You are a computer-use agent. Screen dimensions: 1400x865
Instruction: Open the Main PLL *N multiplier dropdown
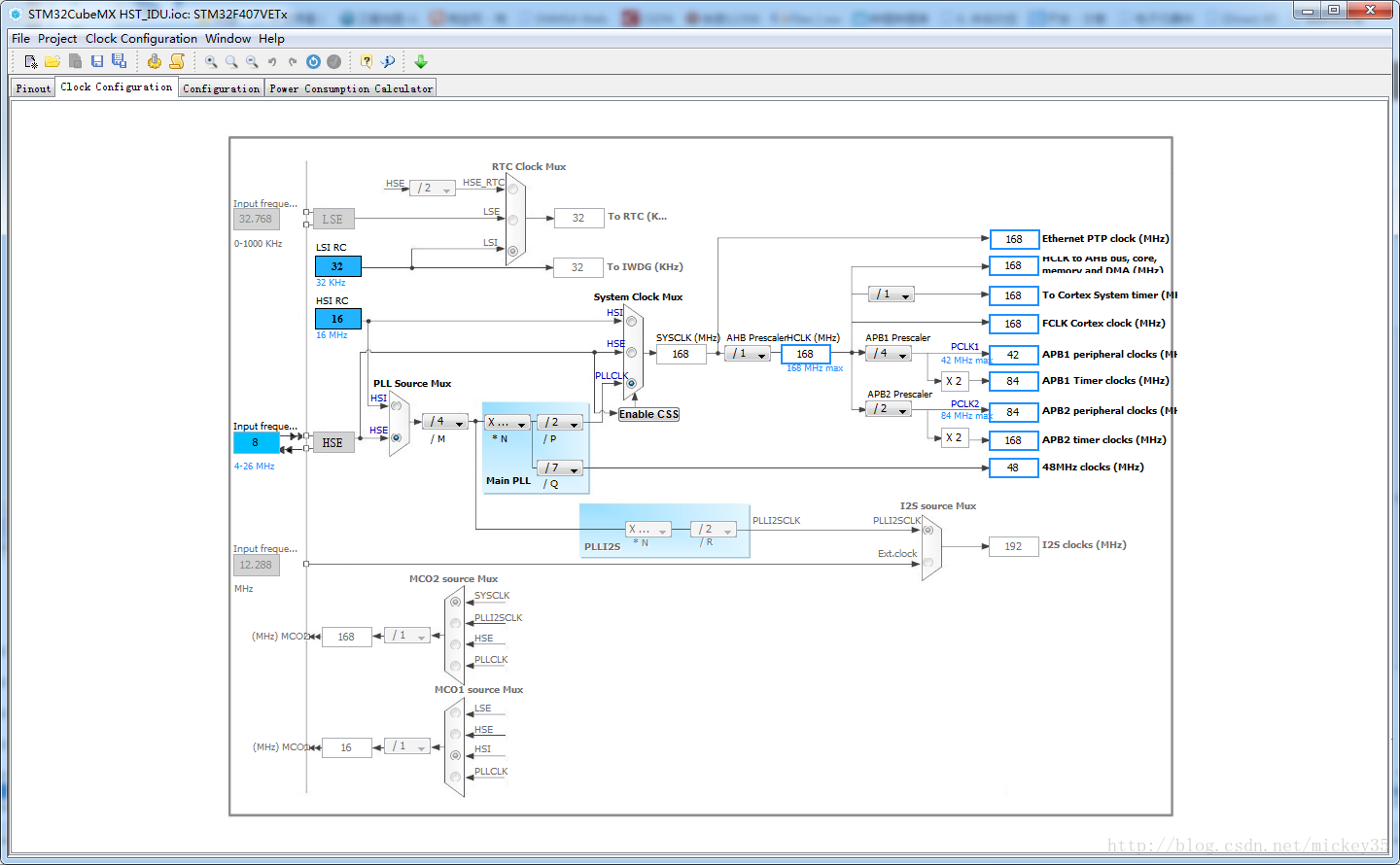[x=507, y=423]
